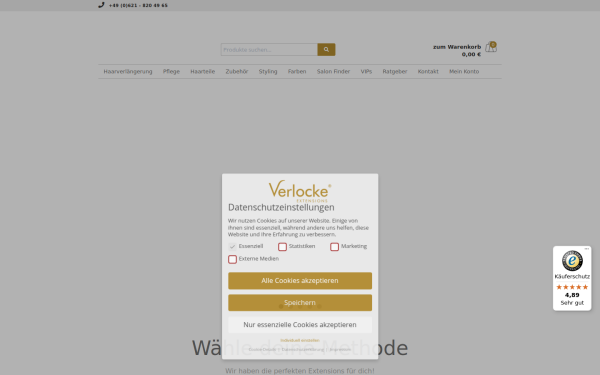Viewport: 600px width, 375px height.
Task: Open the shopping bag cart icon
Action: pos(491,47)
